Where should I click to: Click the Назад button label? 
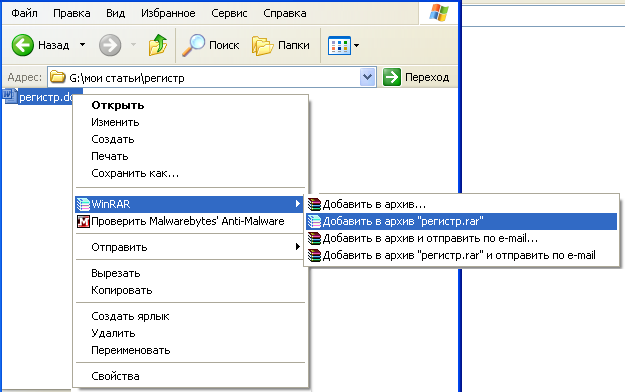point(53,45)
